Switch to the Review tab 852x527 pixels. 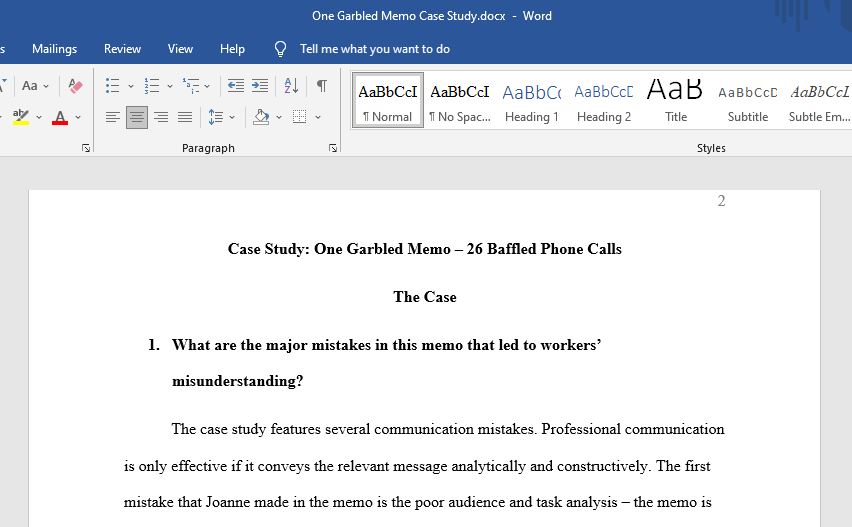122,49
